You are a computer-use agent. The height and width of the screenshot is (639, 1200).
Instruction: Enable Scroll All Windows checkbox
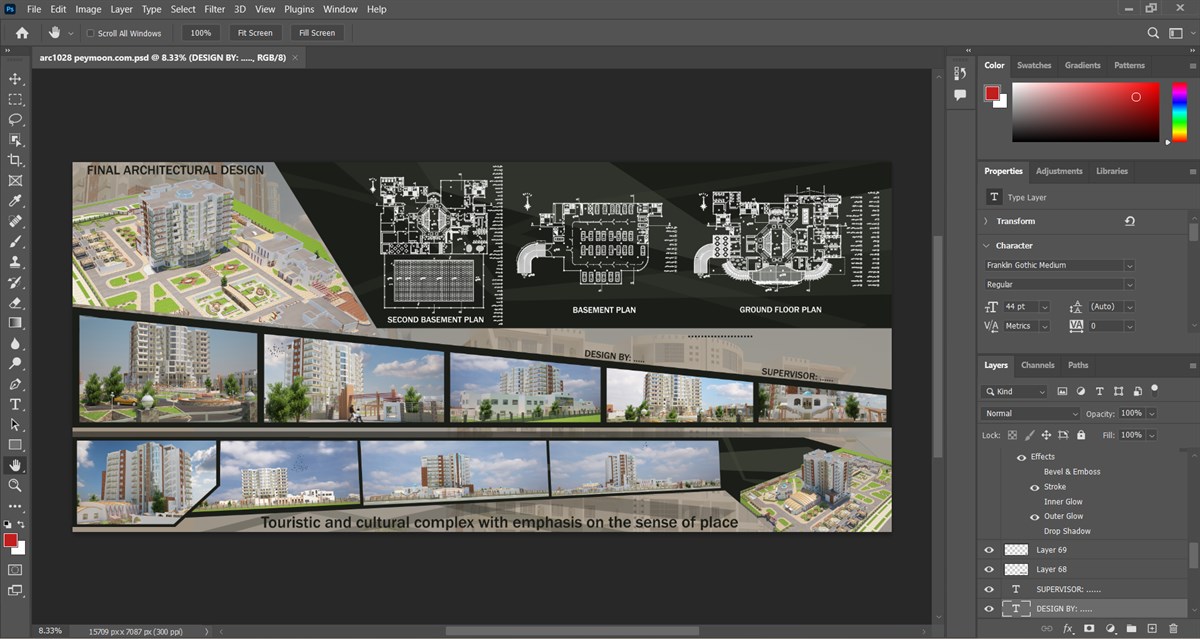(x=90, y=33)
